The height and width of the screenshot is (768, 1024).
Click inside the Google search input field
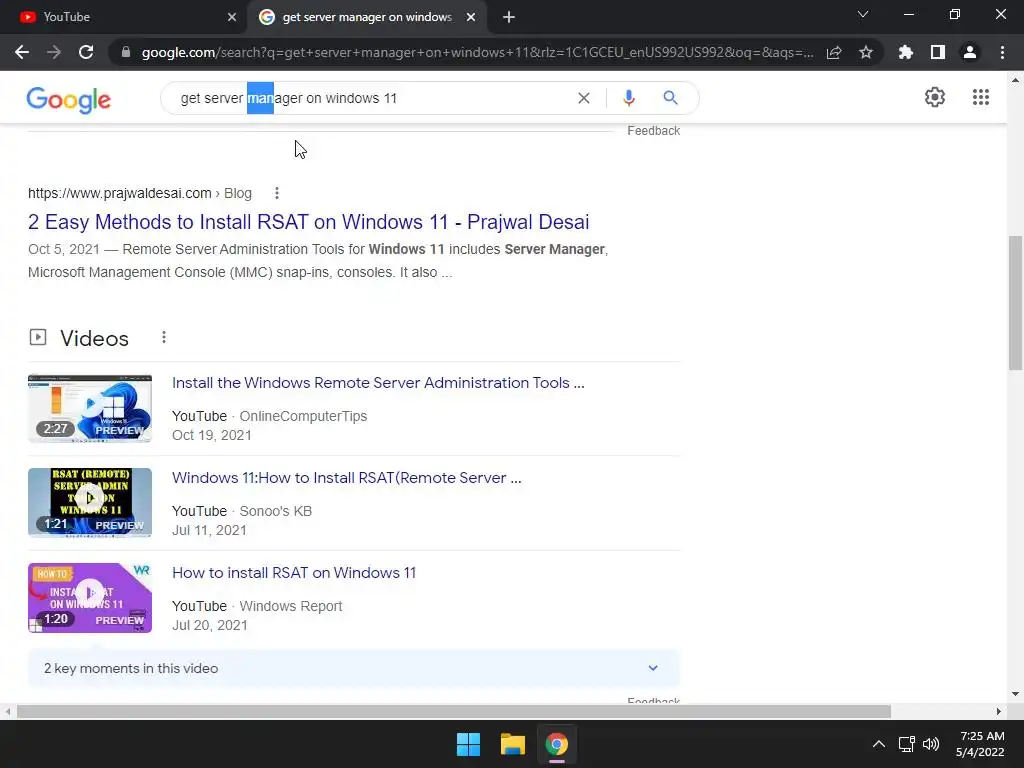point(372,98)
